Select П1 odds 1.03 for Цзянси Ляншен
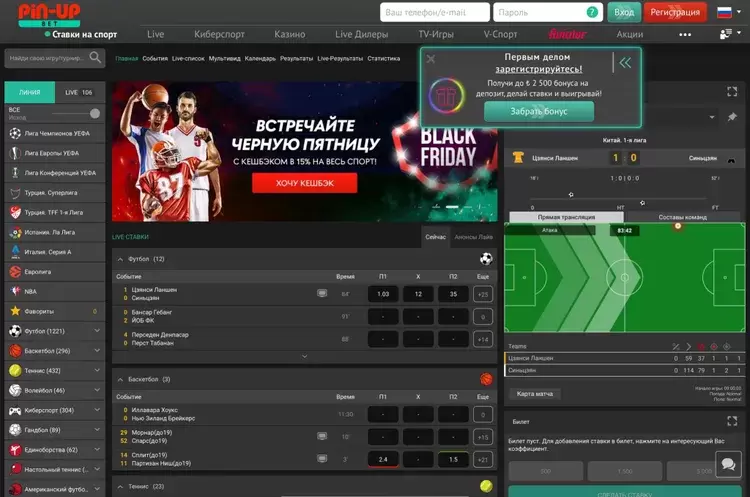This screenshot has width=750, height=497. point(383,294)
